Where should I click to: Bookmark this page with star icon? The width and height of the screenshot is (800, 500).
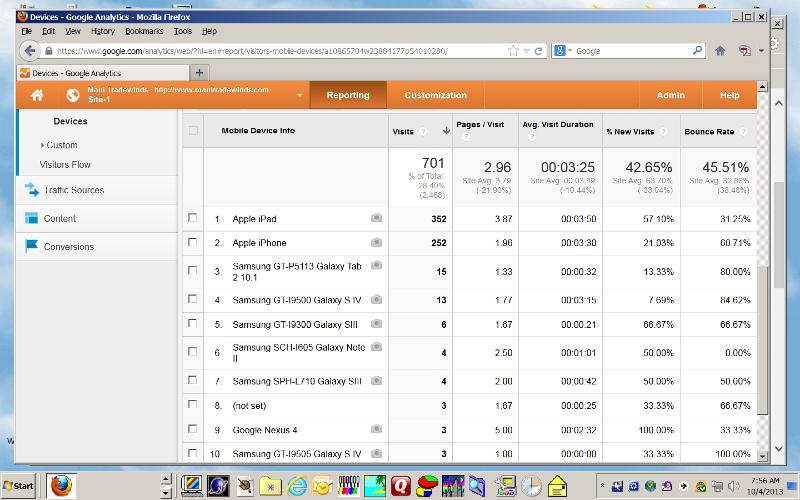click(513, 51)
